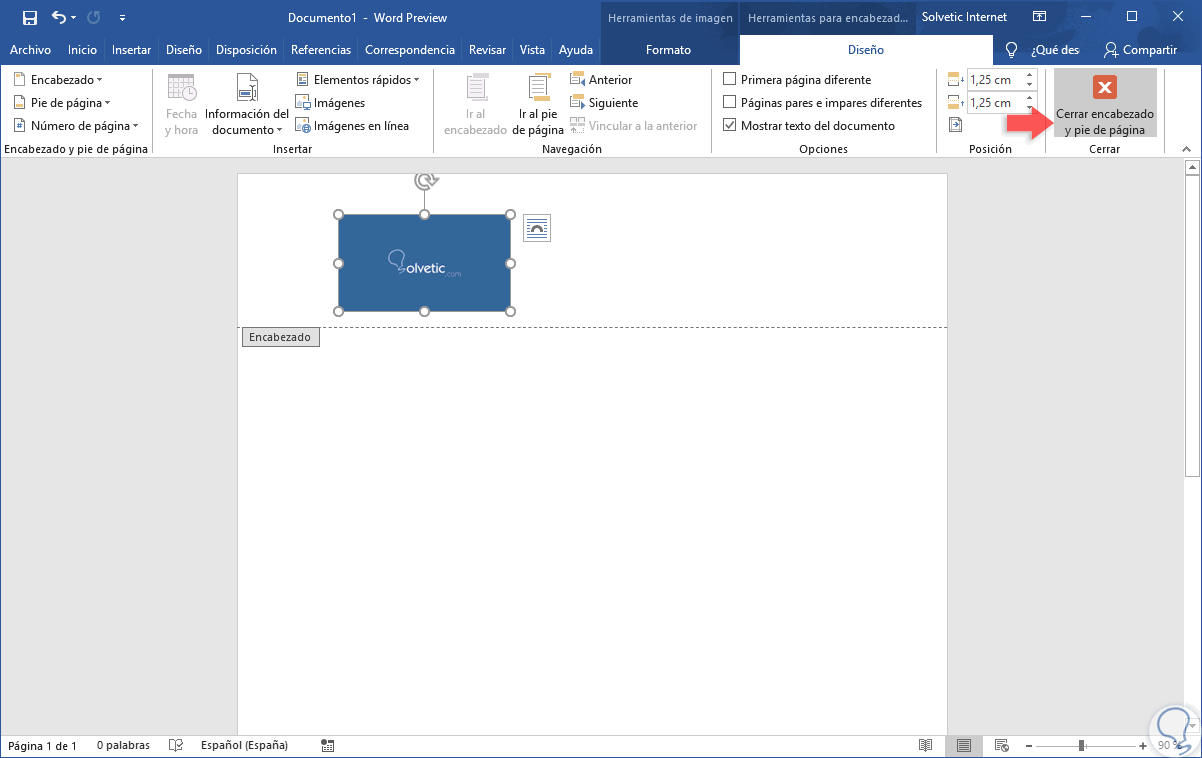Click Español (España) language indicator
The width and height of the screenshot is (1202, 758).
coord(244,746)
